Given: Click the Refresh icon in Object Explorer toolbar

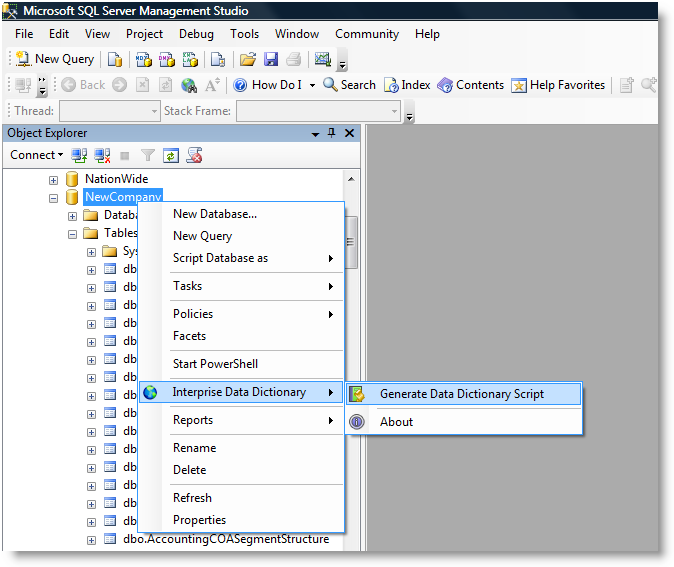Looking at the screenshot, I should click(171, 155).
